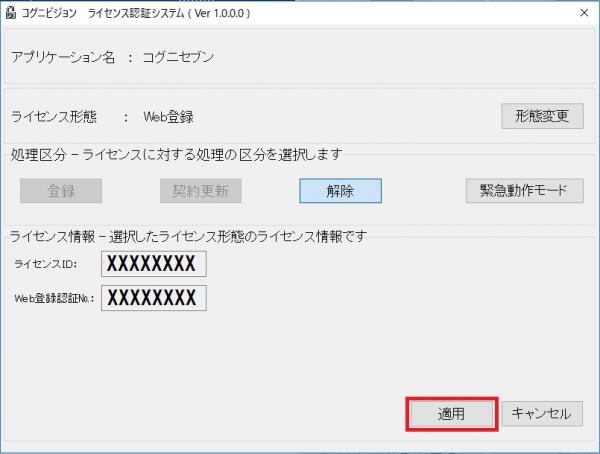600x454 pixels.
Task: Click the window title ライセンス認証システム
Action: tap(136, 13)
